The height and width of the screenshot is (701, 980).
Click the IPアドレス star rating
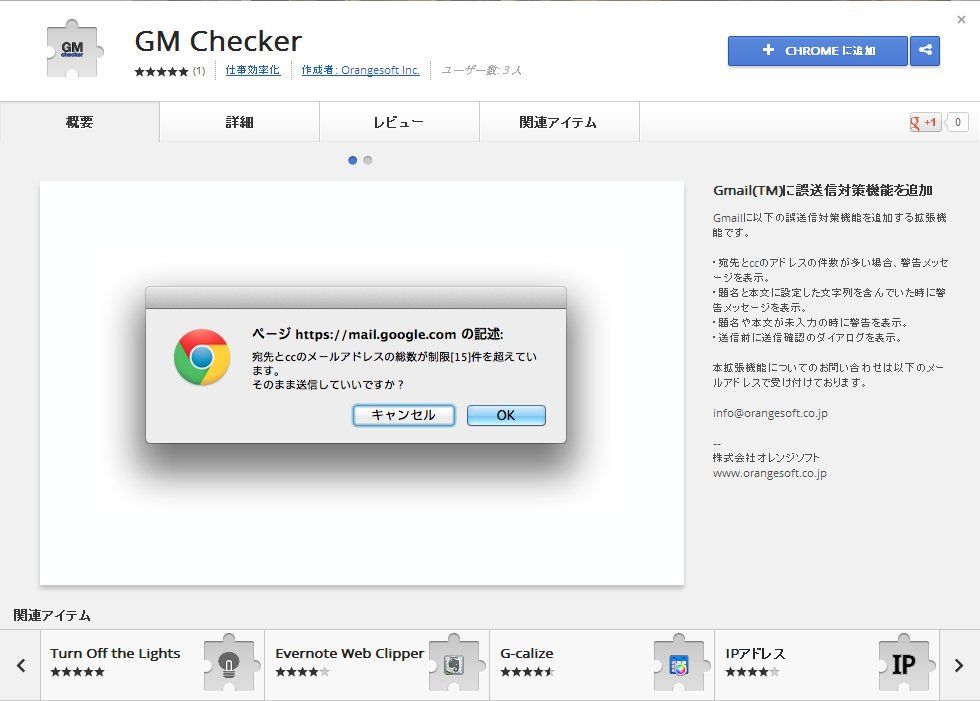coord(752,672)
